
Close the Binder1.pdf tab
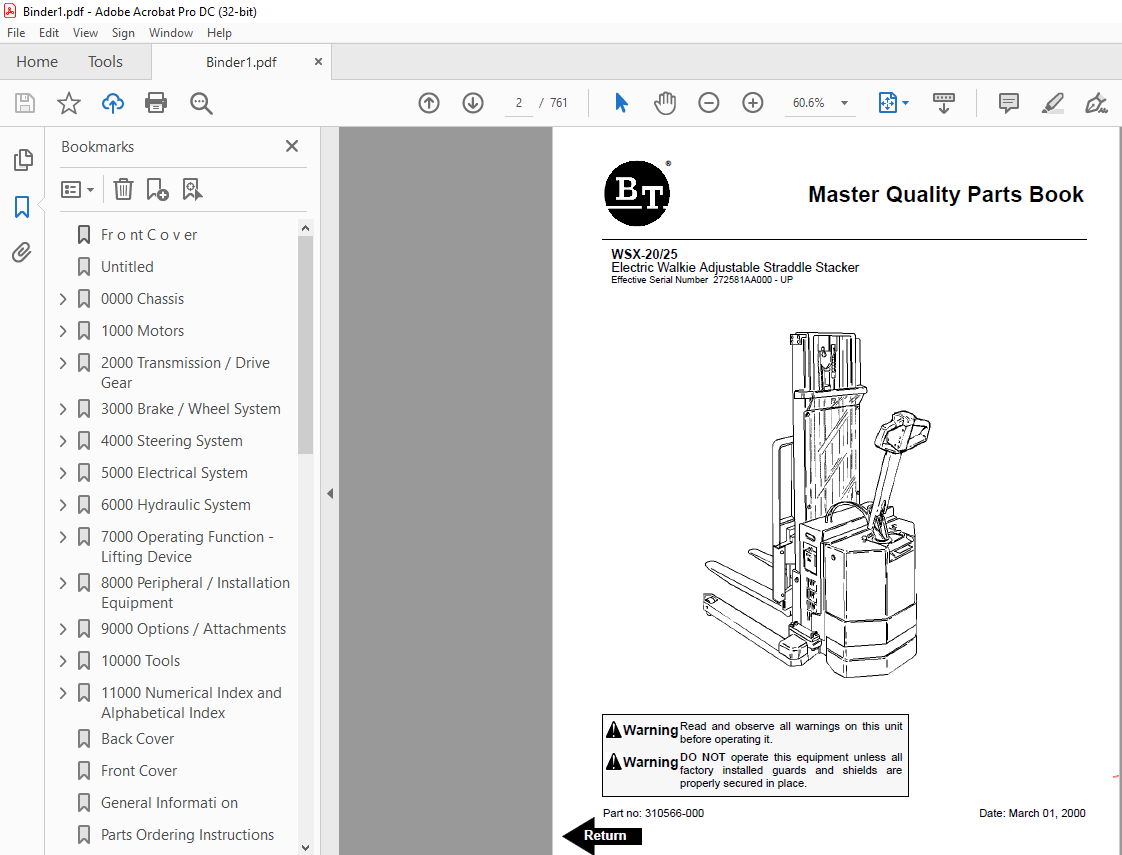click(318, 62)
